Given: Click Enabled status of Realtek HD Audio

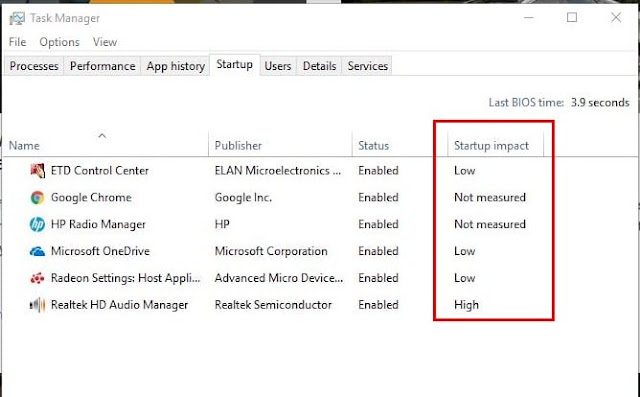Looking at the screenshot, I should pyautogui.click(x=378, y=305).
